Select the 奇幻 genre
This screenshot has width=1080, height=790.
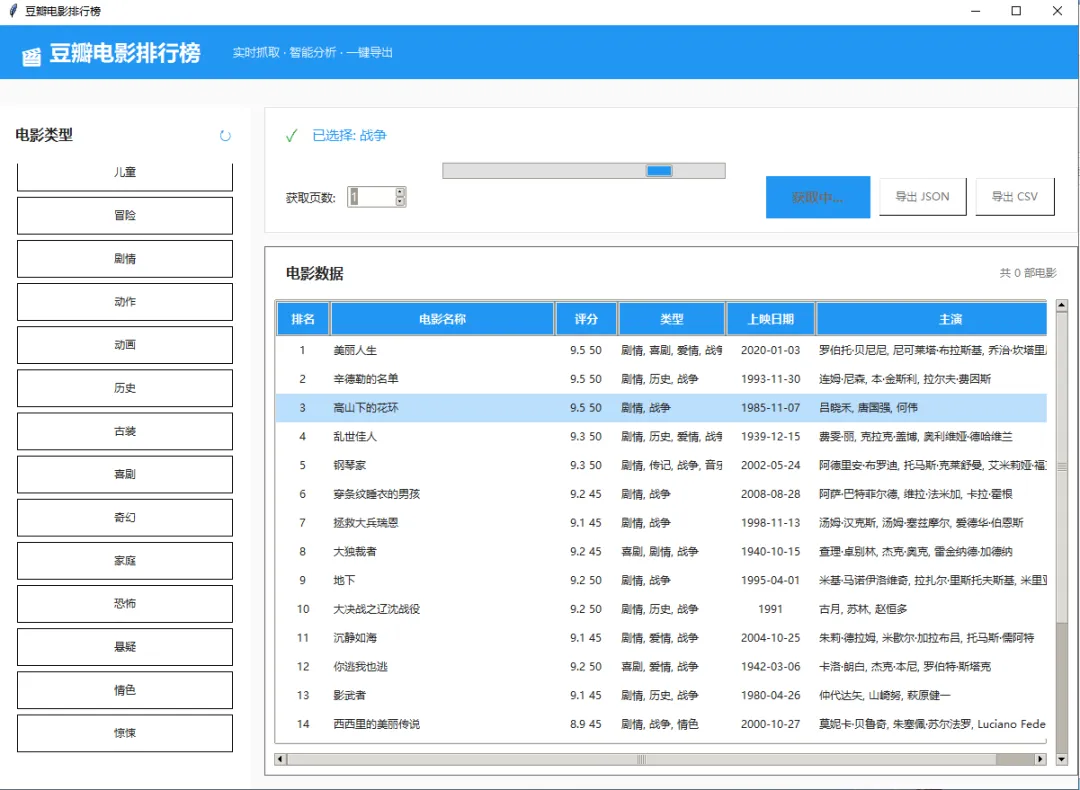click(x=125, y=517)
